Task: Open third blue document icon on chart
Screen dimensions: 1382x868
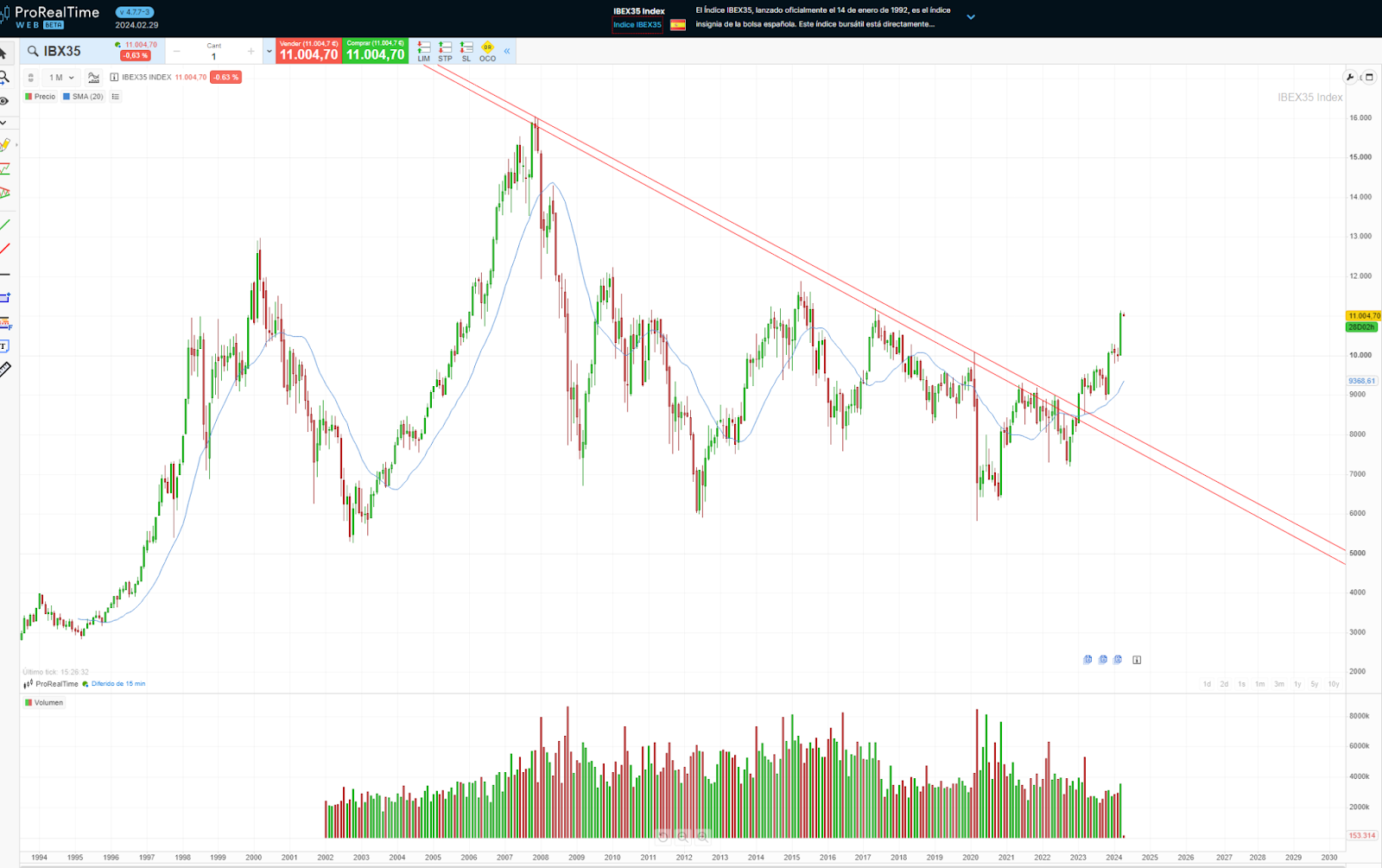Action: (1118, 660)
